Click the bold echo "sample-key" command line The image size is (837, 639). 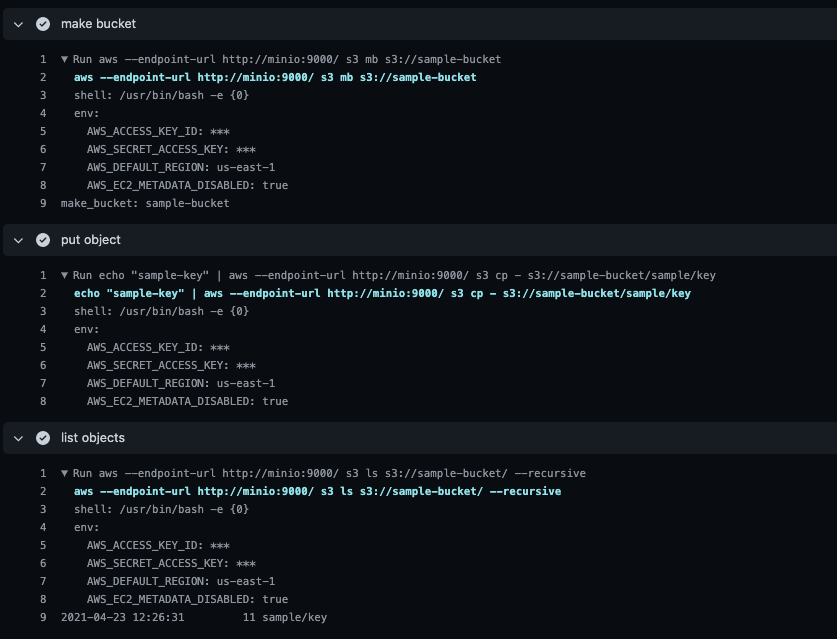pyautogui.click(x=382, y=294)
